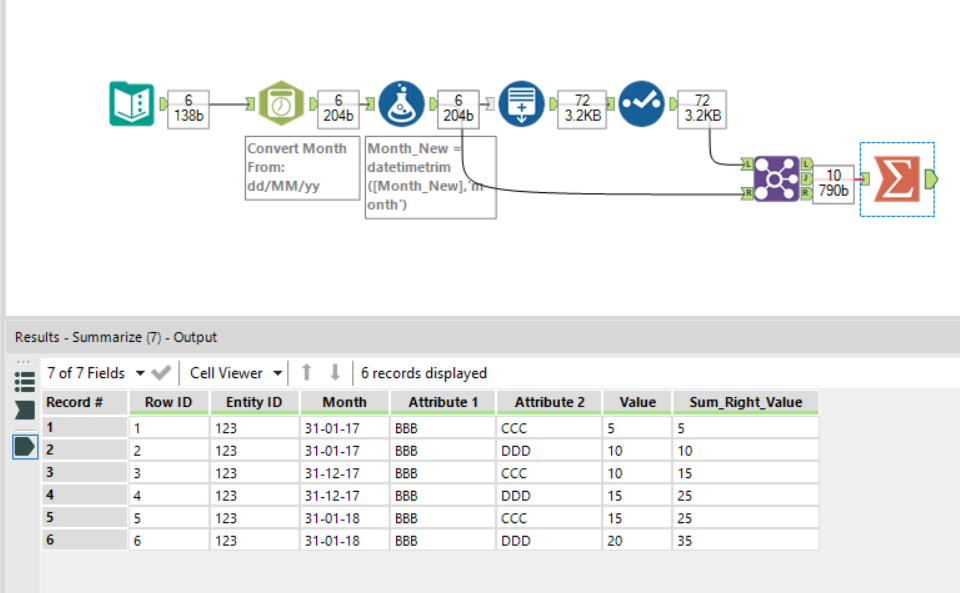Select the Unique tool with checkmark icon
Image resolution: width=960 pixels, height=593 pixels.
point(641,103)
